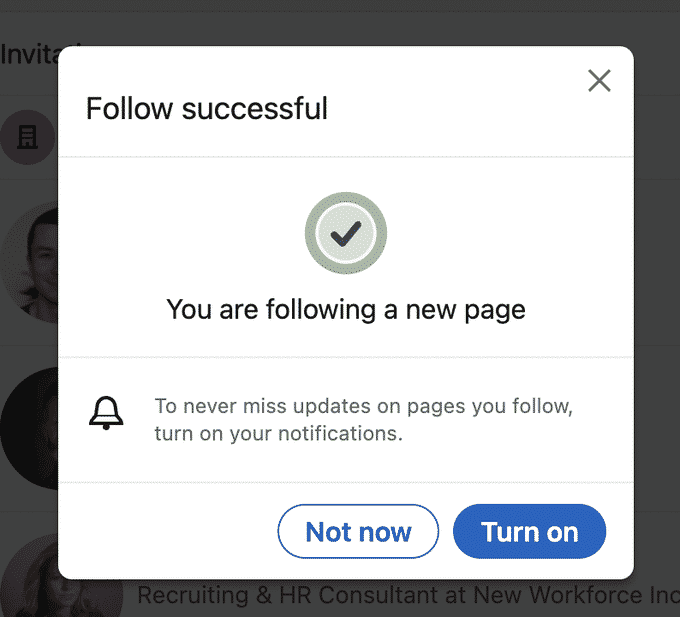Image resolution: width=680 pixels, height=617 pixels.
Task: Click the "To never miss updates" notification text
Action: (x=363, y=407)
